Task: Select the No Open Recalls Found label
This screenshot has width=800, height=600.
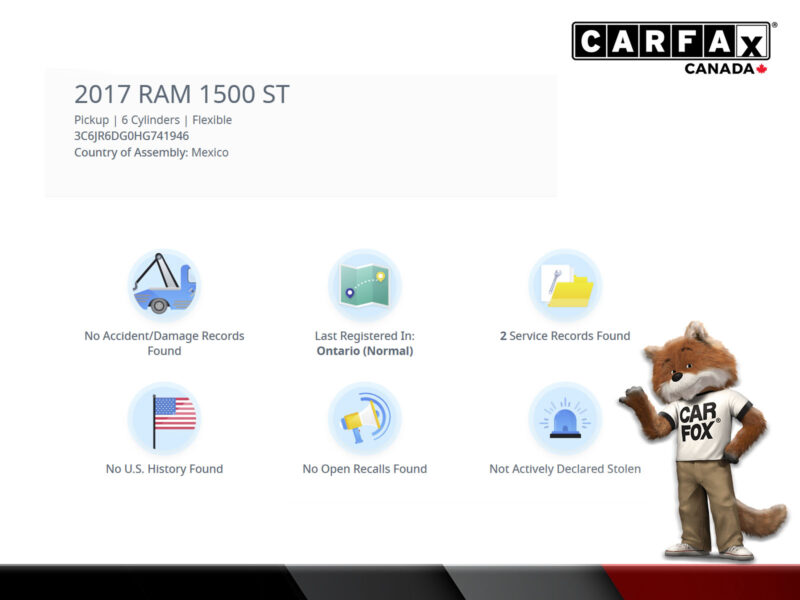Action: tap(365, 469)
